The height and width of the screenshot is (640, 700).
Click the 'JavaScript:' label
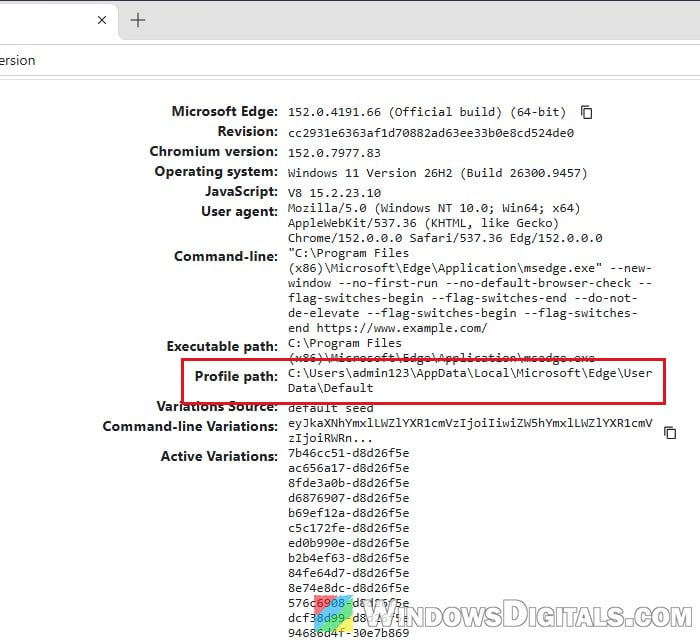tap(242, 192)
